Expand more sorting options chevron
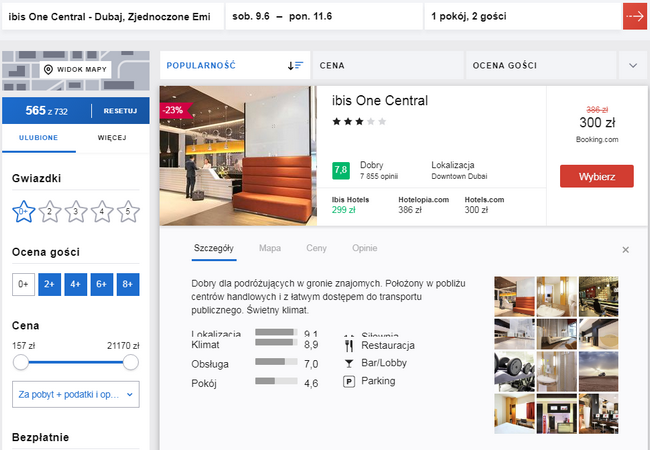Image resolution: width=650 pixels, height=450 pixels. click(x=632, y=65)
